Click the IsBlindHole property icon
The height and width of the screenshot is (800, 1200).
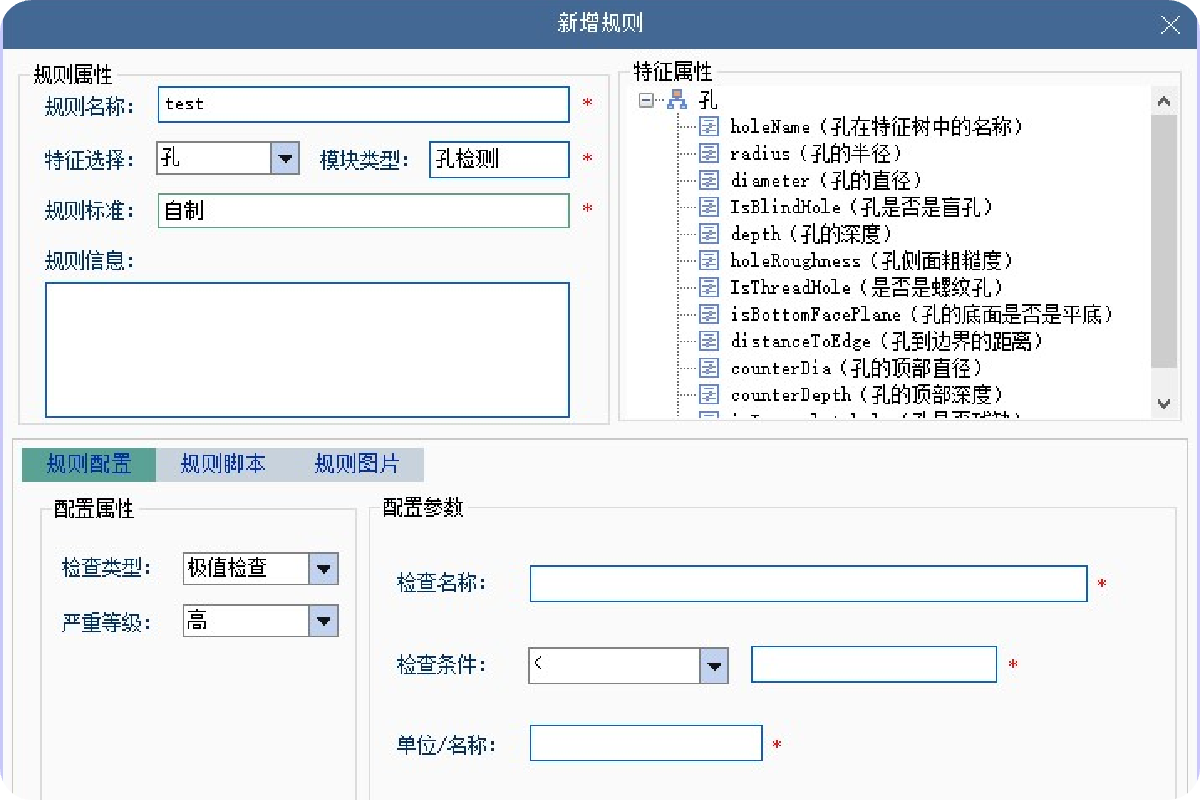[708, 207]
